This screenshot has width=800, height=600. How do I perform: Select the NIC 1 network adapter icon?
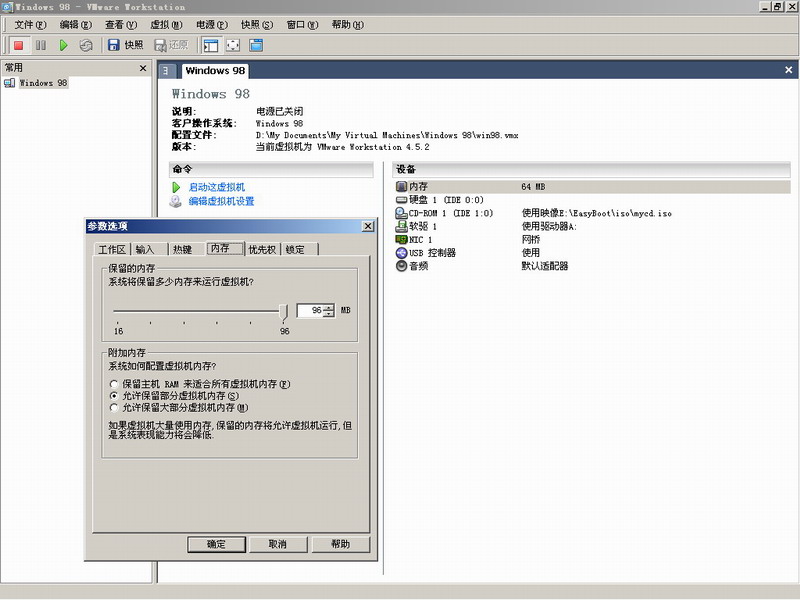pyautogui.click(x=402, y=239)
